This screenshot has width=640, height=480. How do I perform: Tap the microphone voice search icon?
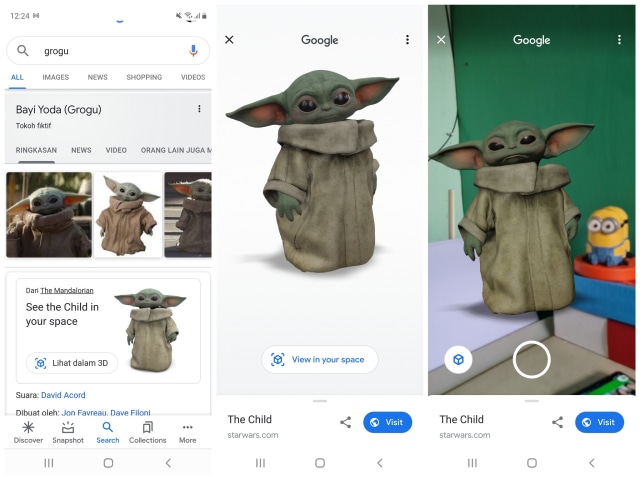[x=193, y=51]
